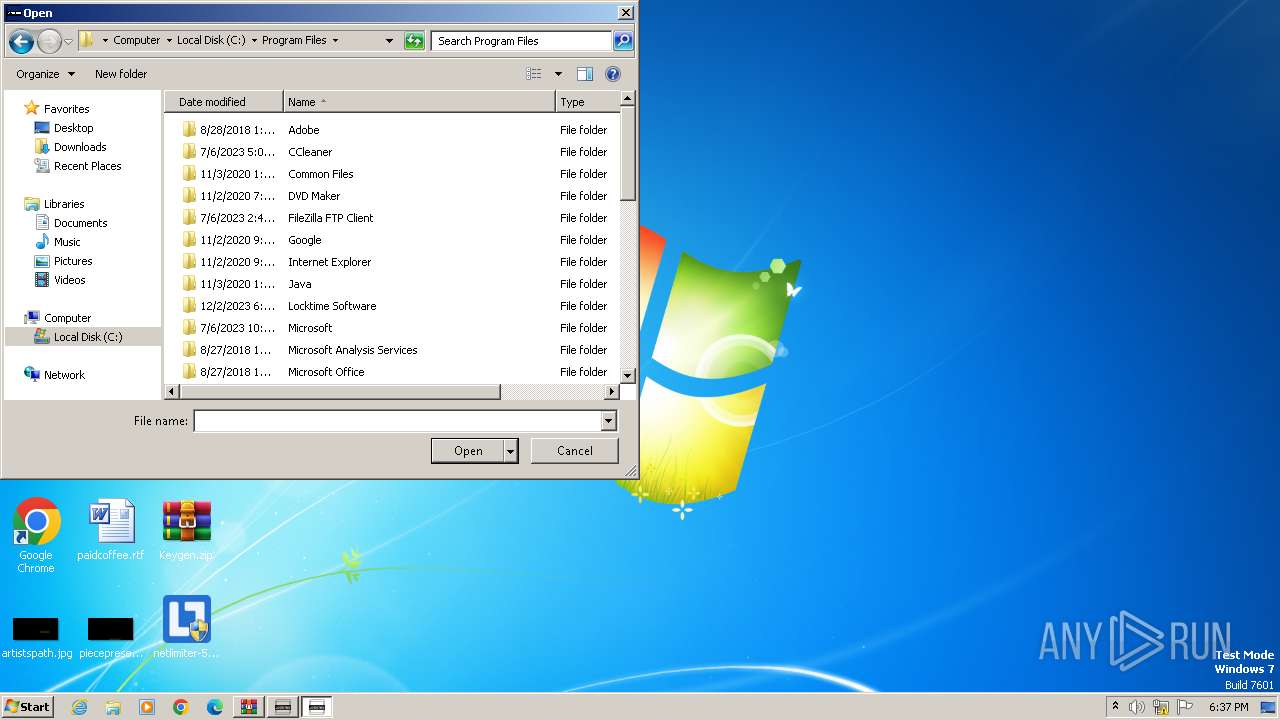The image size is (1280, 720).
Task: Sort by the Type column header
Action: (588, 102)
